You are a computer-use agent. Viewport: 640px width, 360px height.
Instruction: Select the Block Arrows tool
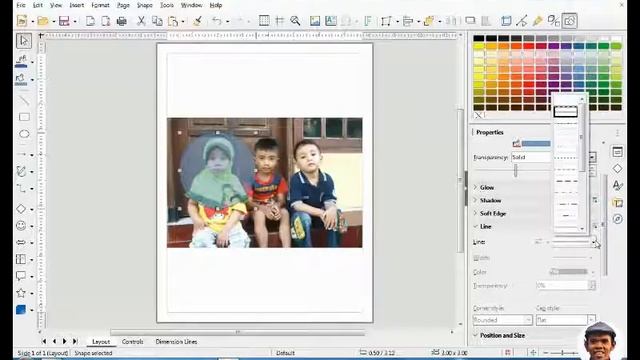tap(21, 242)
